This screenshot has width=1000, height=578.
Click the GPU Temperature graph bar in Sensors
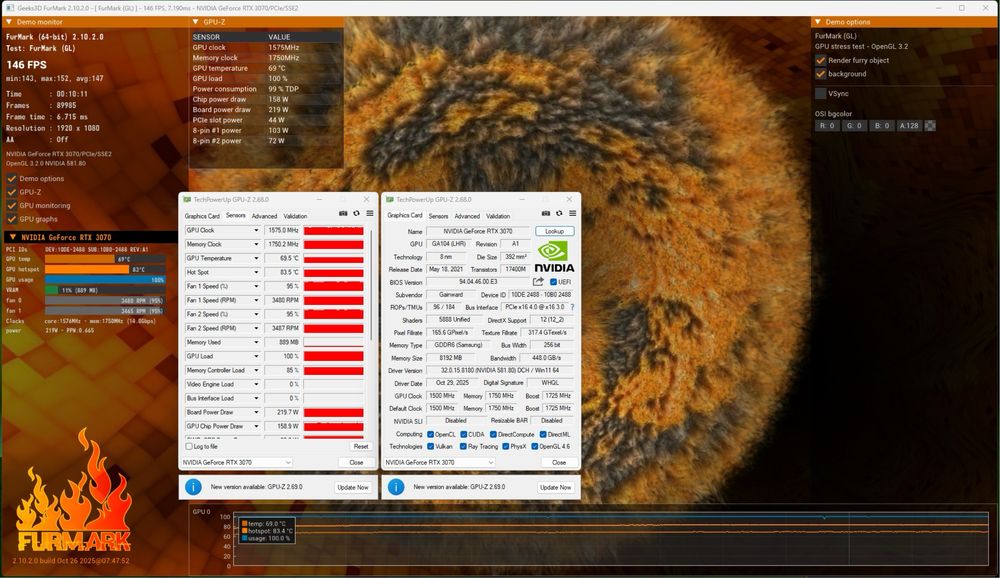(334, 258)
